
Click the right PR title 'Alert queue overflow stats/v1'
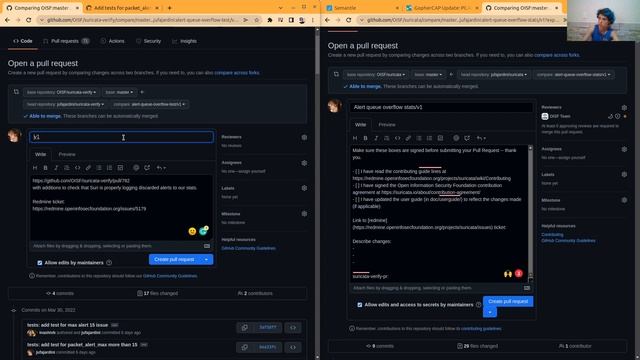point(441,107)
